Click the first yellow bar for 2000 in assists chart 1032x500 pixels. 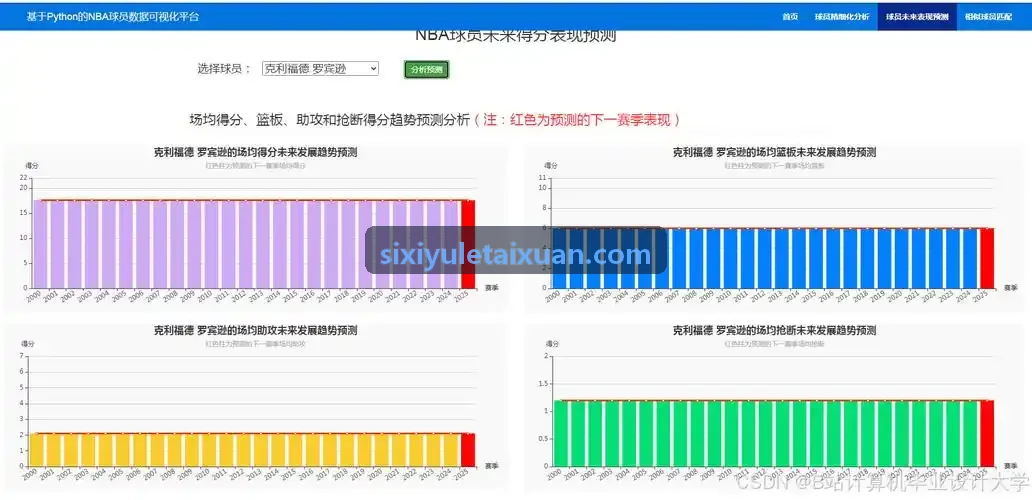(36, 450)
